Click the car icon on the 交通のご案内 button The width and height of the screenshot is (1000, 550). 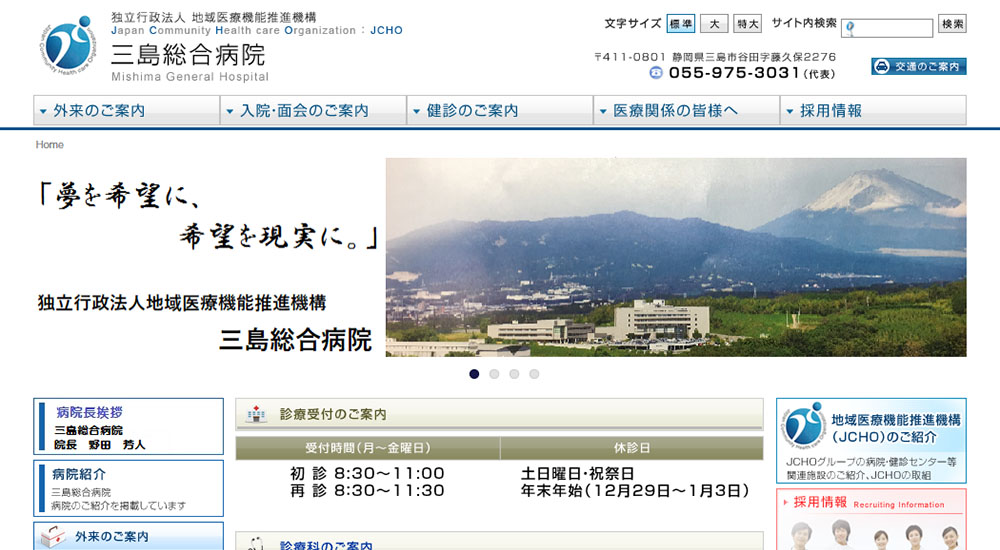[882, 66]
